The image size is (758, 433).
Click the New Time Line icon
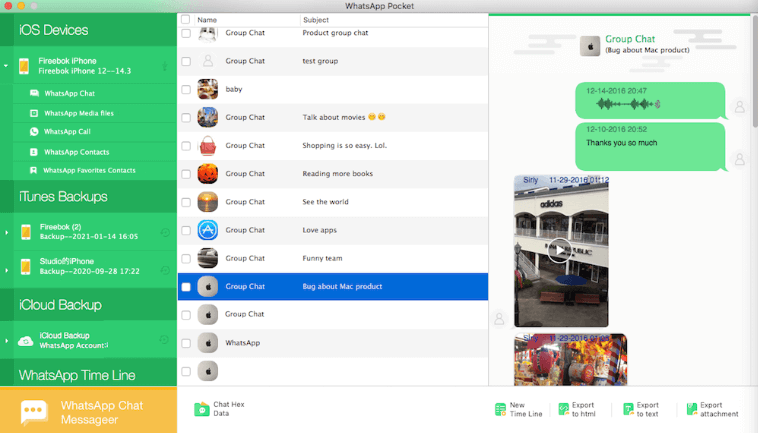click(500, 409)
